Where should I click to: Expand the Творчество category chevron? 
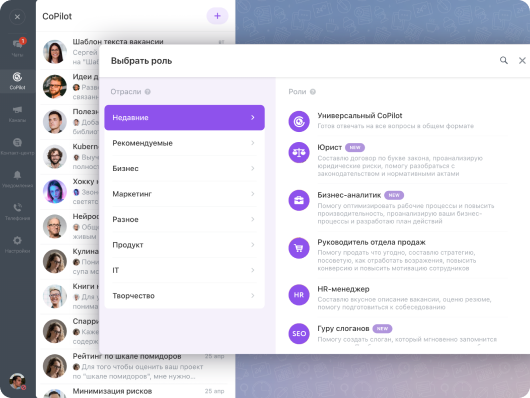(x=252, y=296)
